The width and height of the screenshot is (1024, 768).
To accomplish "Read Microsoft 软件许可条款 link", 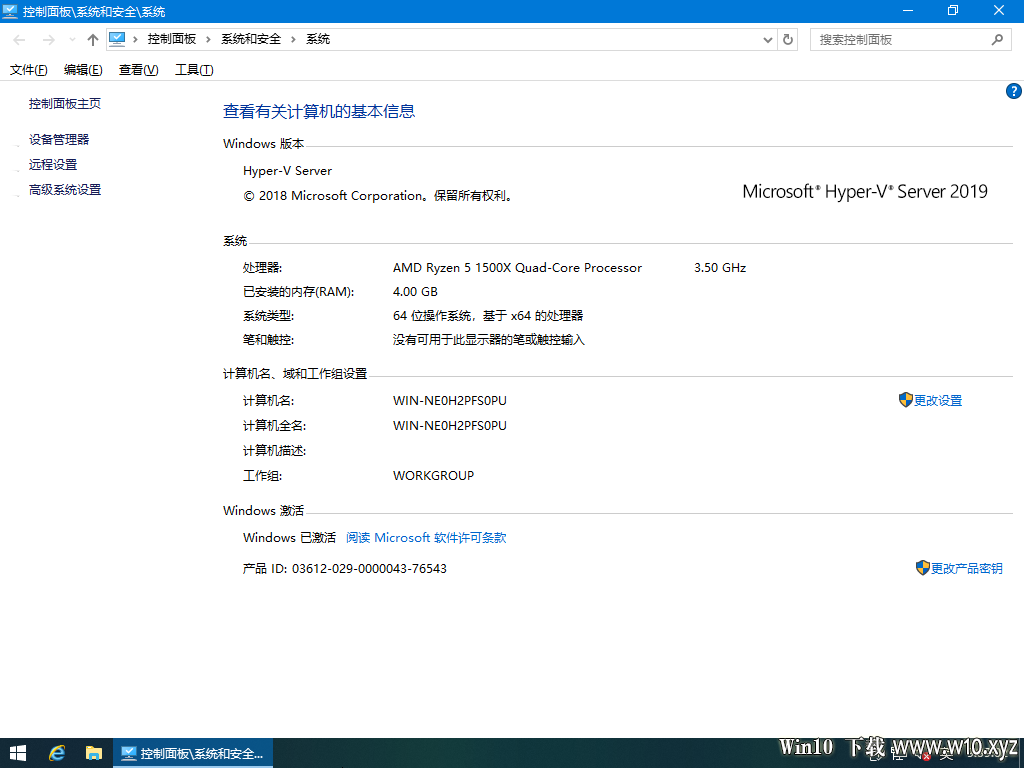I will 426,538.
